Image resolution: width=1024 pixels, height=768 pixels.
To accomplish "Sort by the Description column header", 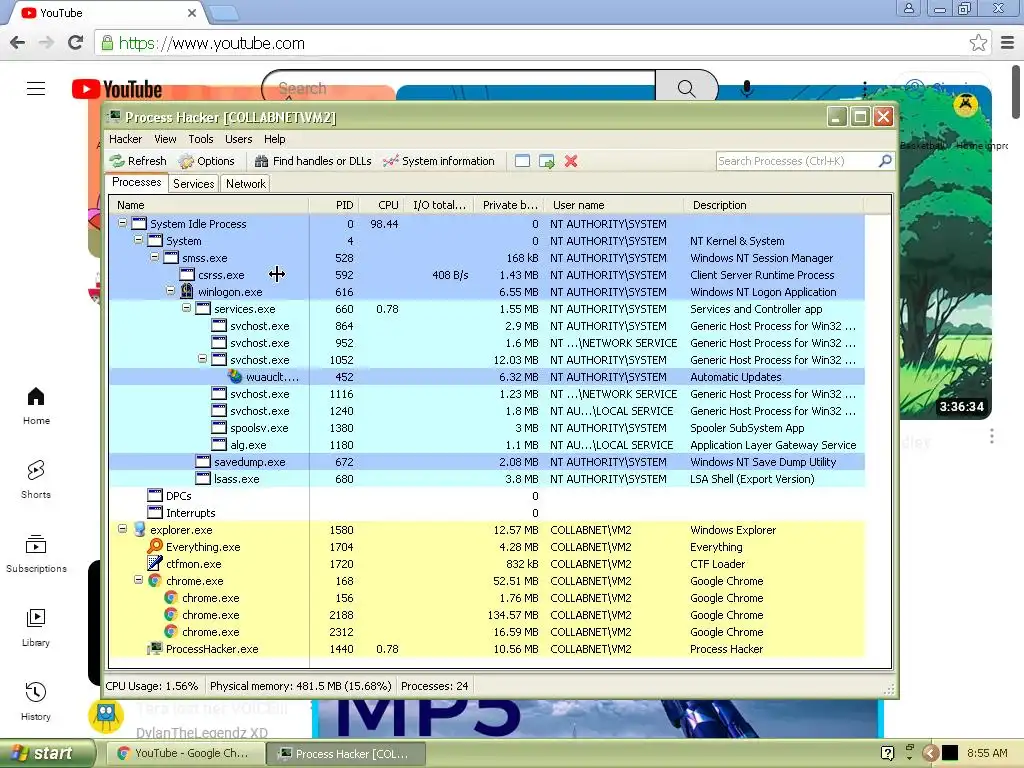I will tap(774, 205).
